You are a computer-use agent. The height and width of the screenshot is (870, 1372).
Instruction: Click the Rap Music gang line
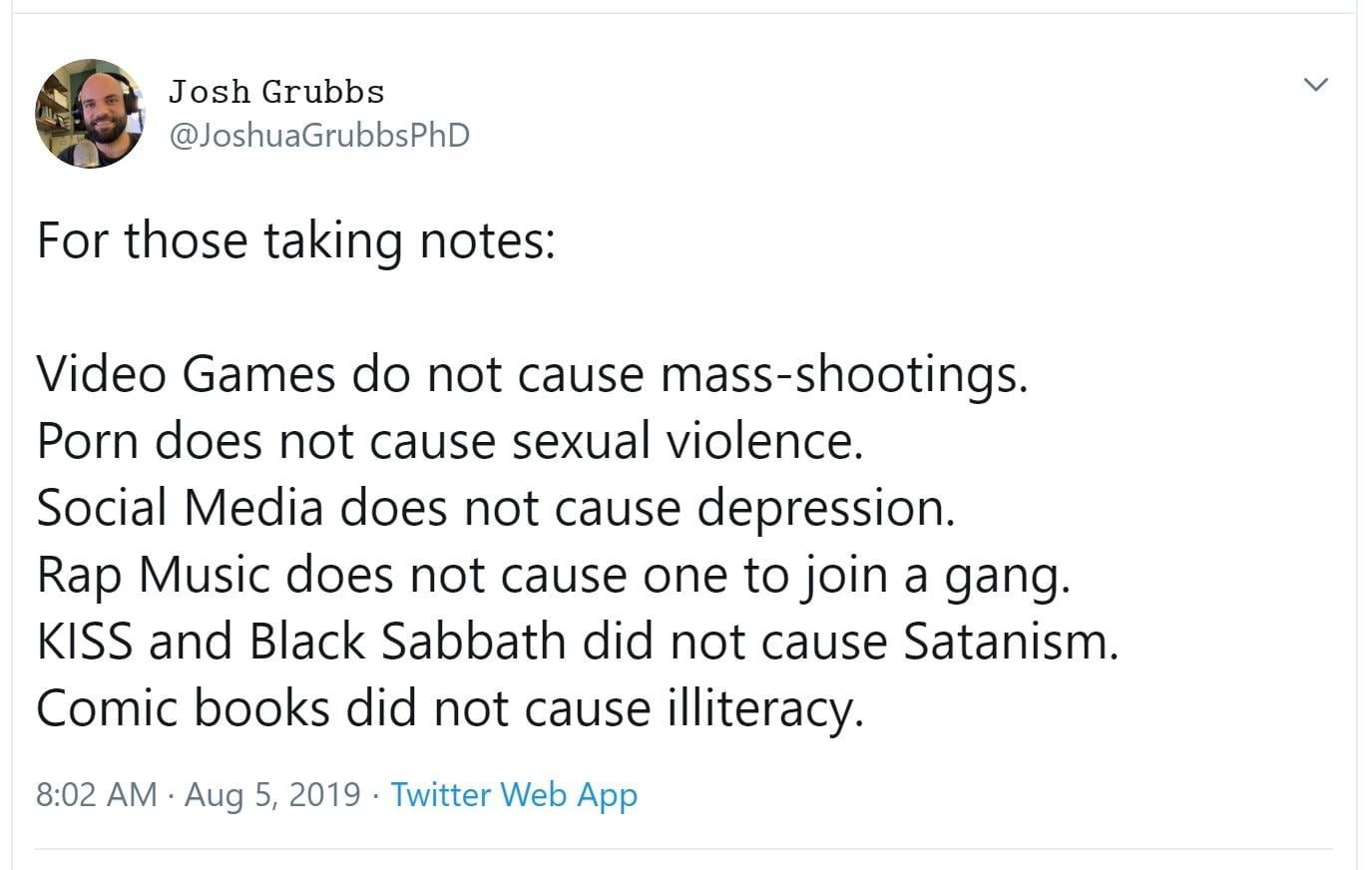[x=552, y=575]
